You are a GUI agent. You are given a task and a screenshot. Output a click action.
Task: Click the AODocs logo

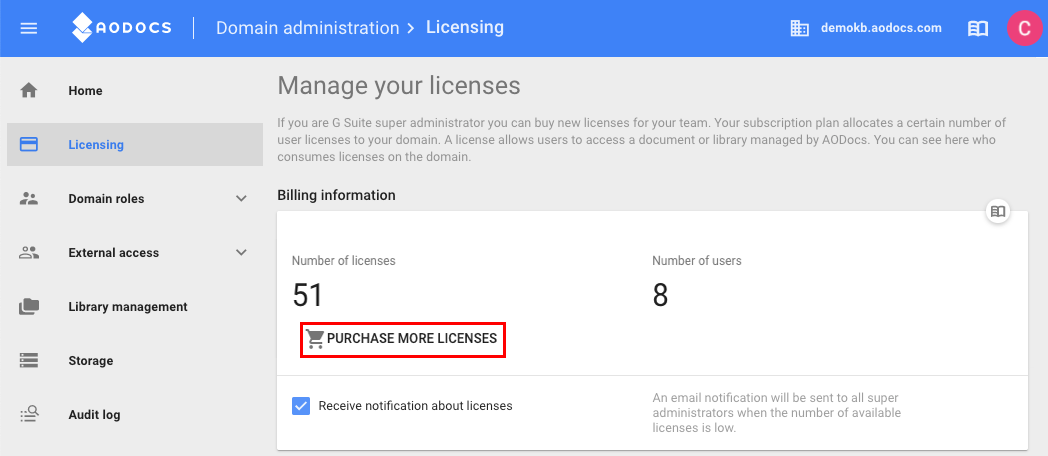click(122, 28)
